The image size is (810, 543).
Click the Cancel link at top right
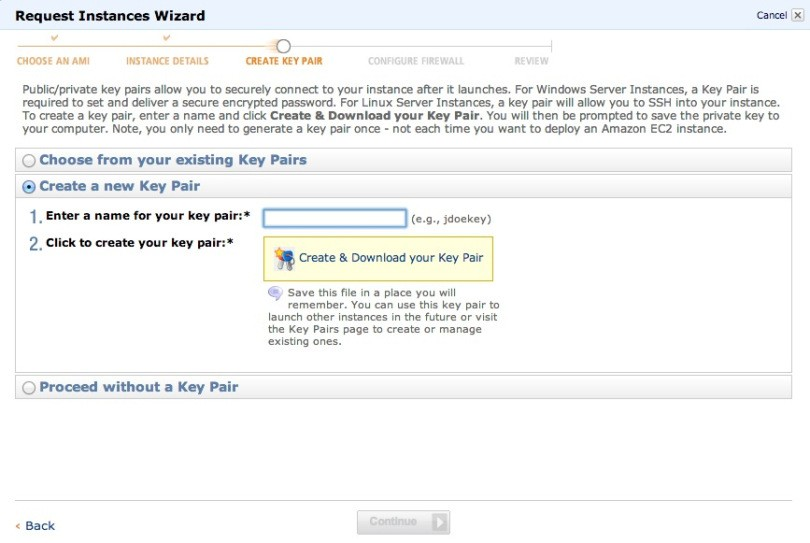pyautogui.click(x=771, y=15)
